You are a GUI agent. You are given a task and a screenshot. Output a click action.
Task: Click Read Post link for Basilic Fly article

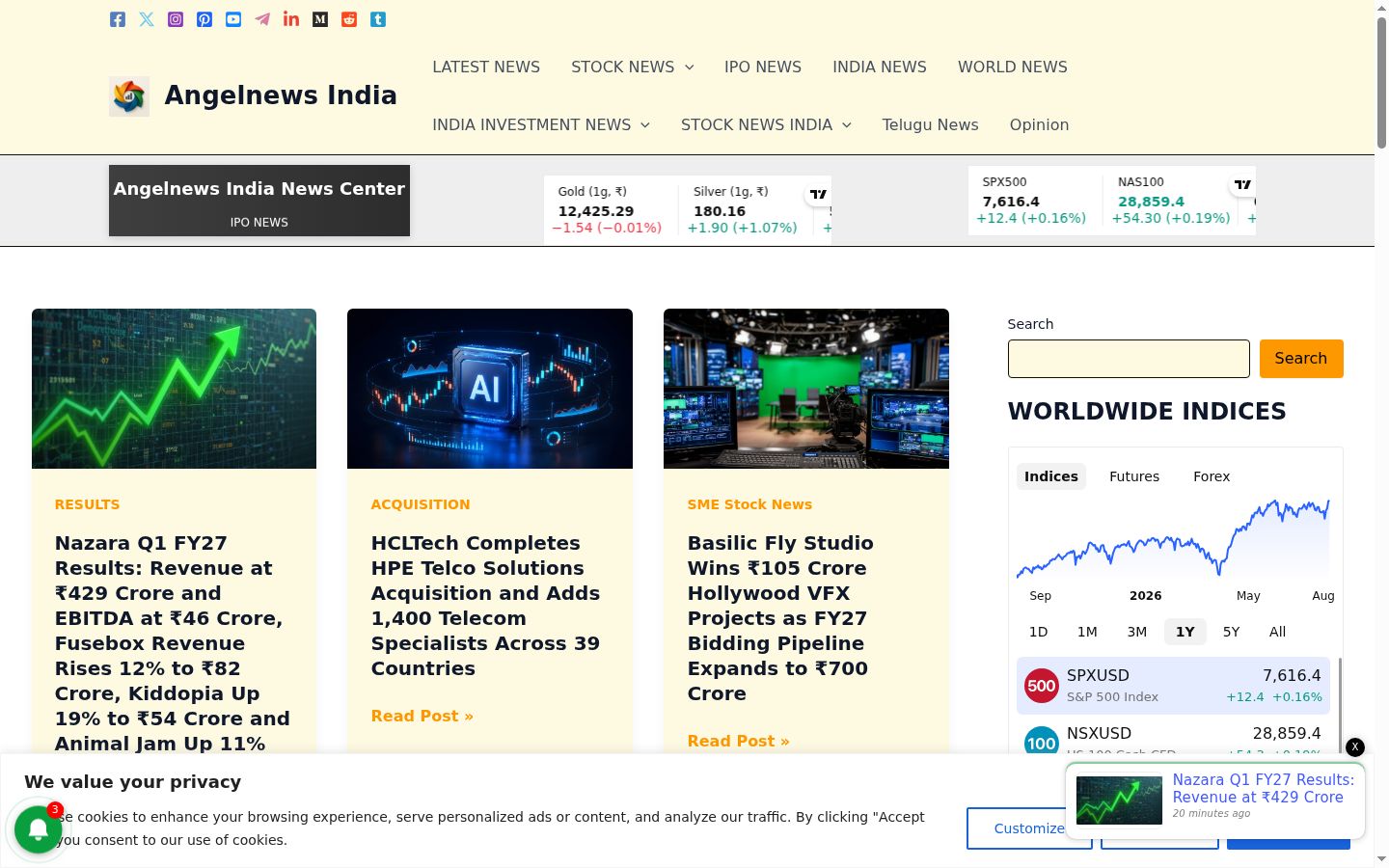click(739, 741)
